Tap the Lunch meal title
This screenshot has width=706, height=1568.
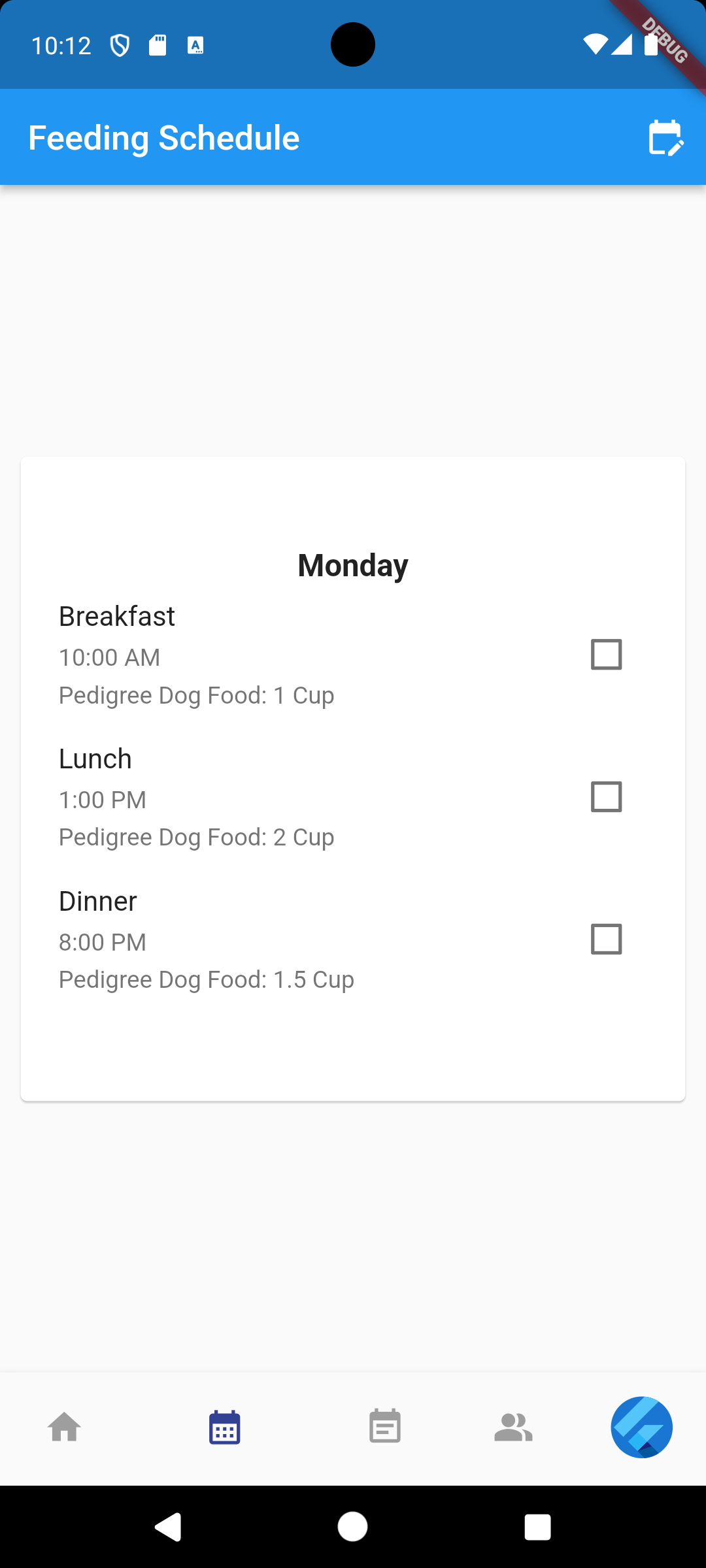pyautogui.click(x=95, y=759)
